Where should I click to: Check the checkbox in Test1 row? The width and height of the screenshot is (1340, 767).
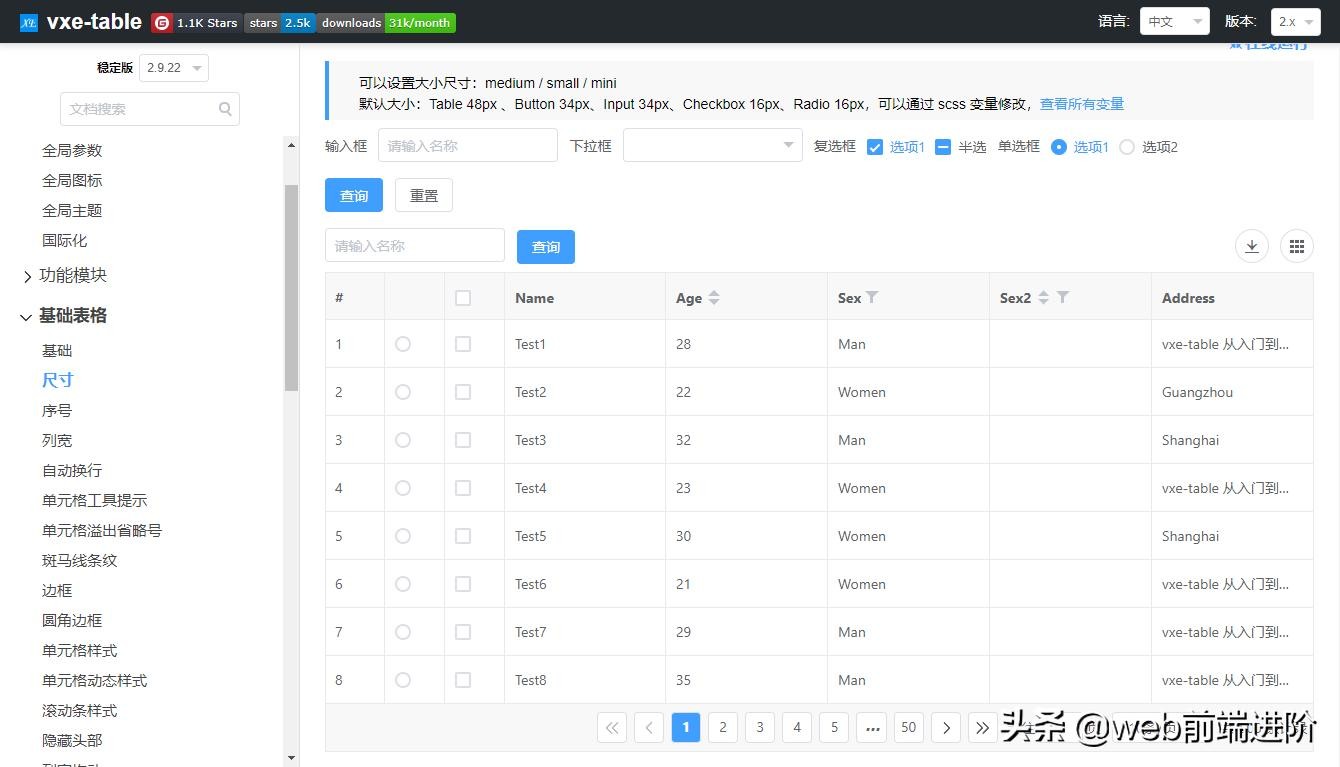(463, 344)
